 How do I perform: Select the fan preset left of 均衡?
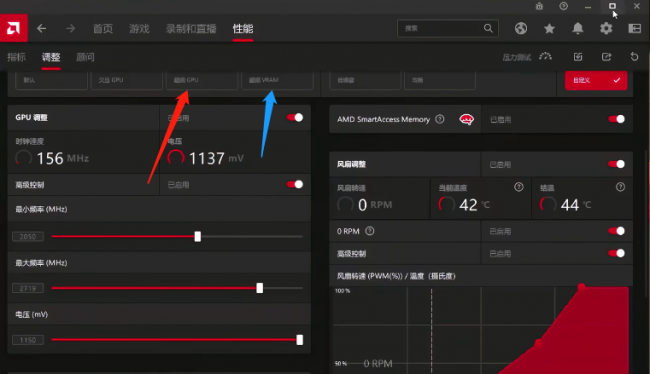coord(365,80)
